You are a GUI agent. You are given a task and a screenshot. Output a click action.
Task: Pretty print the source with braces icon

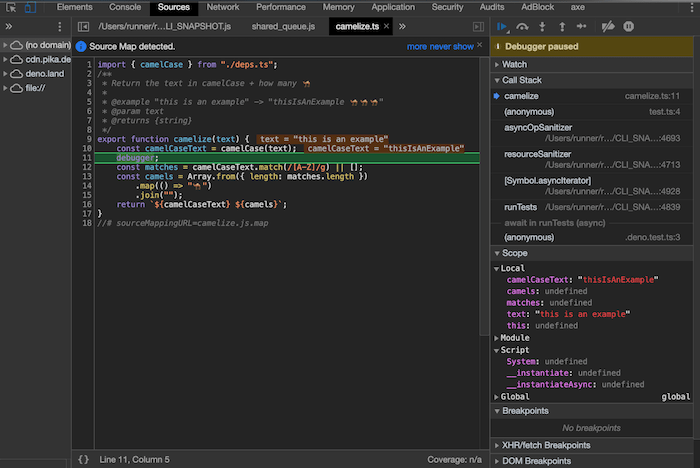[x=83, y=459]
